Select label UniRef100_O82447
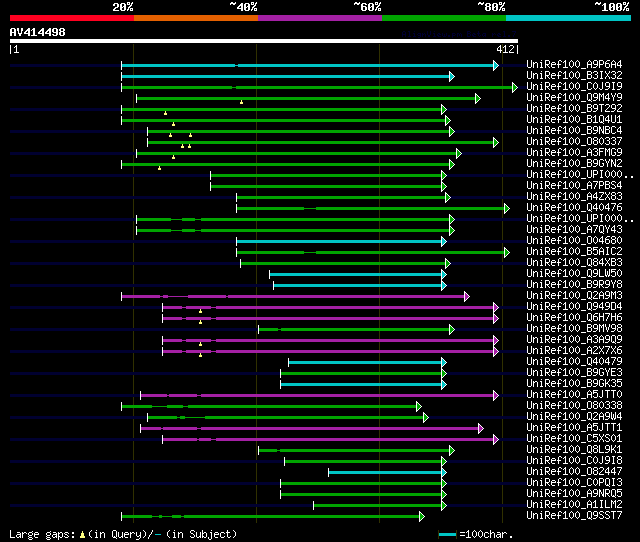This screenshot has width=640, height=542. tap(574, 472)
